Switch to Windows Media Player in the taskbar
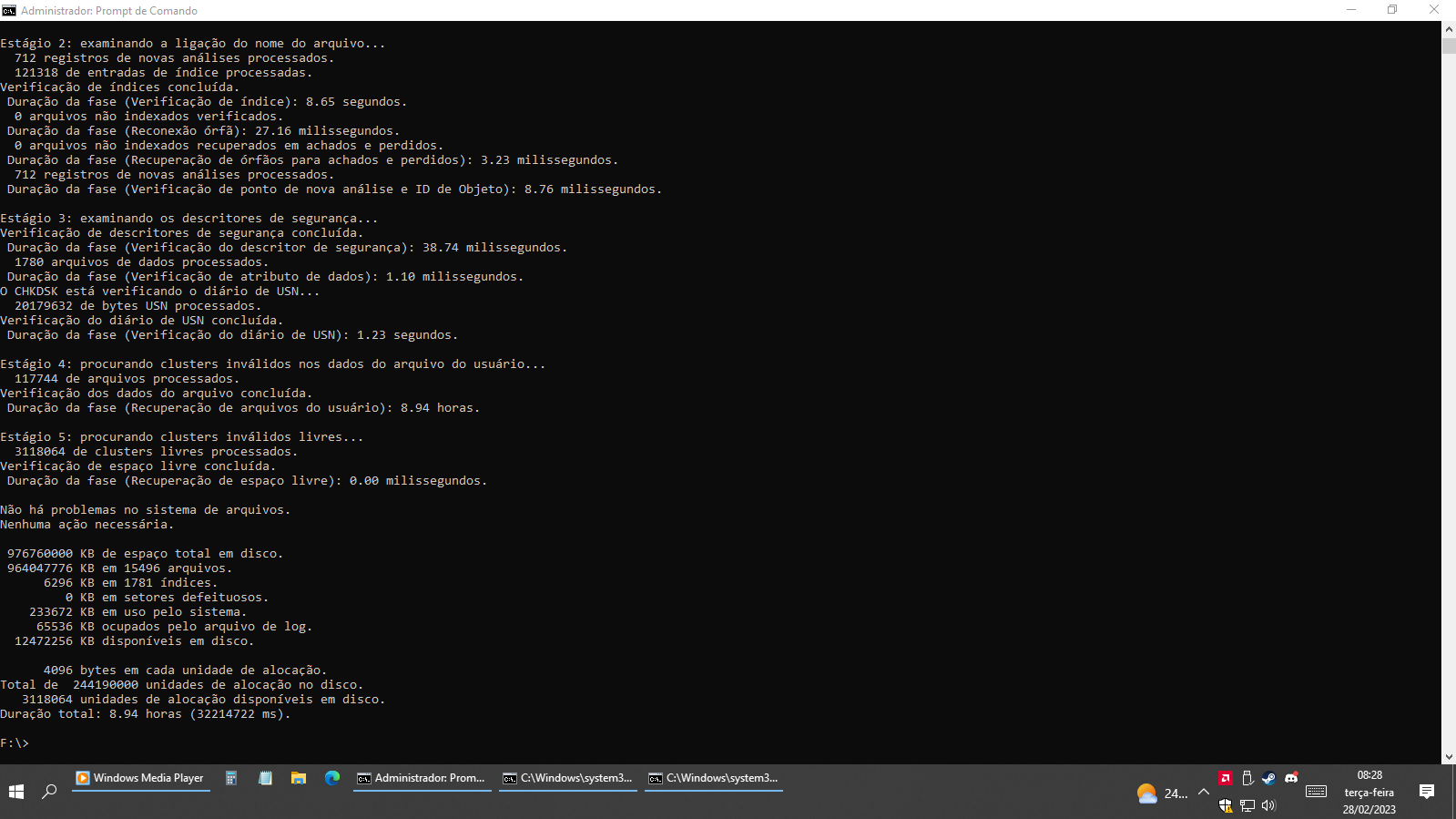The image size is (1456, 819). point(141,778)
